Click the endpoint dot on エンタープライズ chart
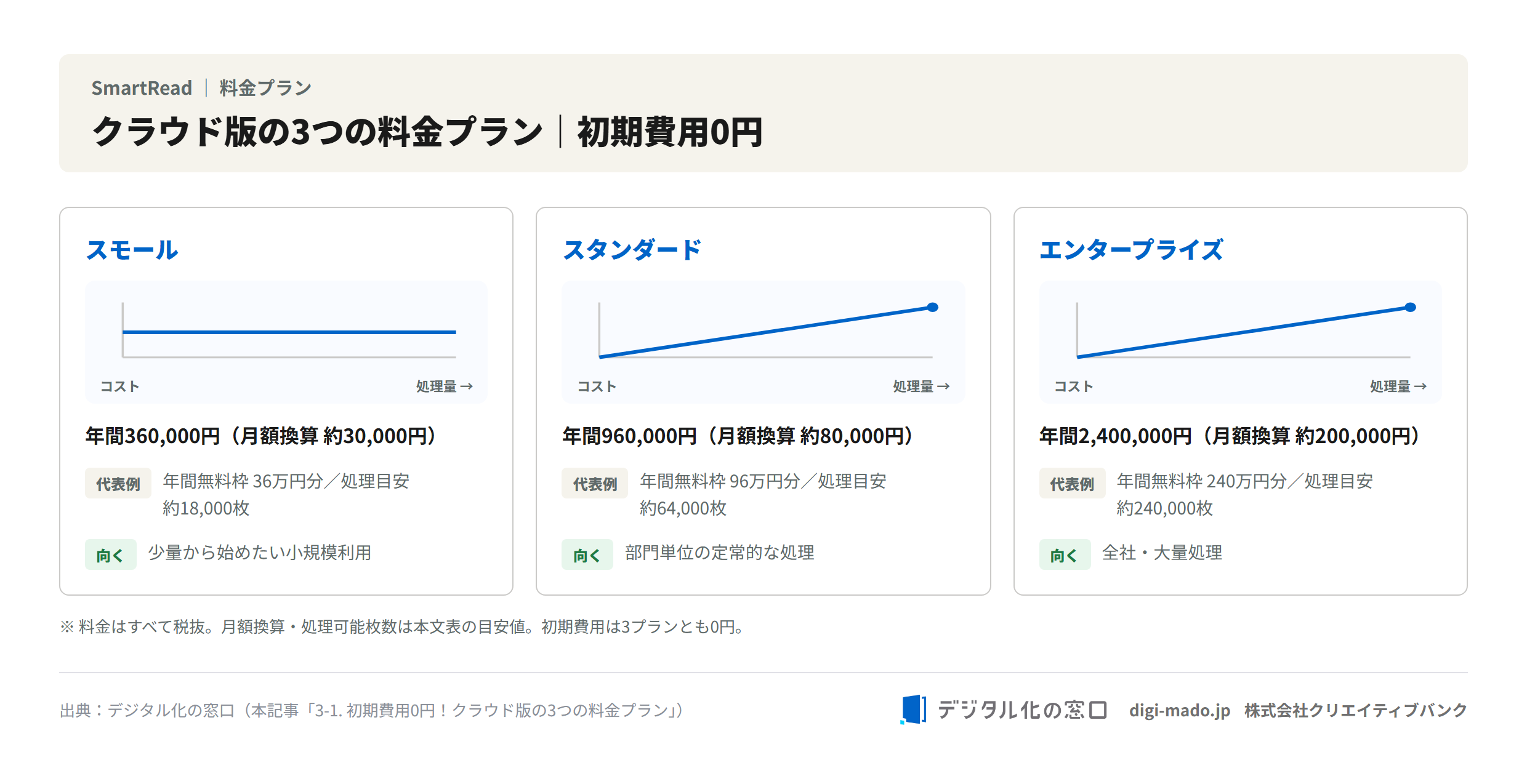Viewport: 1527px width, 784px height. (x=1410, y=307)
